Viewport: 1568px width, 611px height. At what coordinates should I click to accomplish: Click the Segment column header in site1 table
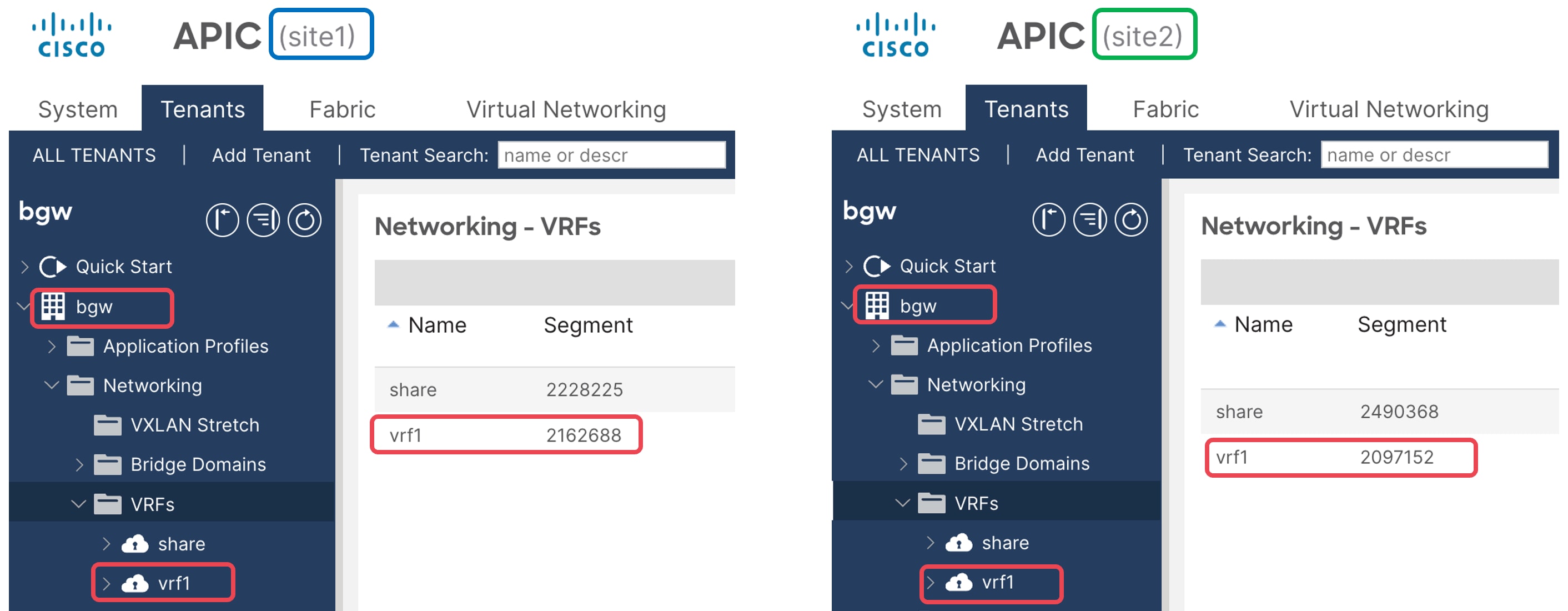point(588,325)
